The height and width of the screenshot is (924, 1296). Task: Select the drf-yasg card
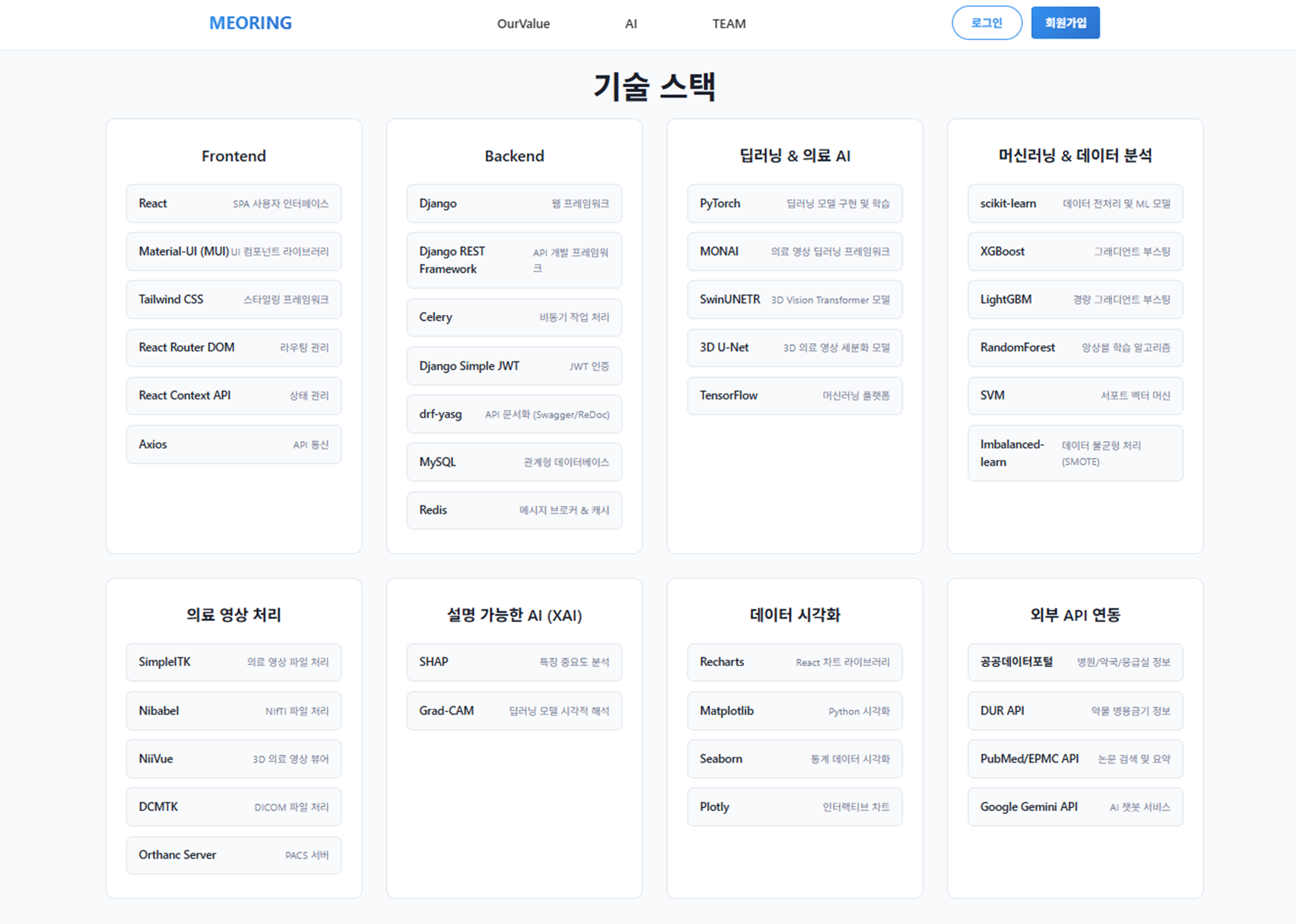coord(514,414)
